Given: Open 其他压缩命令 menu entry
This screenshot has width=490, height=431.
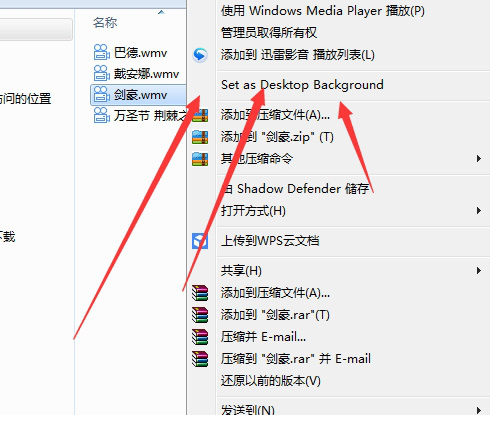Looking at the screenshot, I should (x=257, y=159).
